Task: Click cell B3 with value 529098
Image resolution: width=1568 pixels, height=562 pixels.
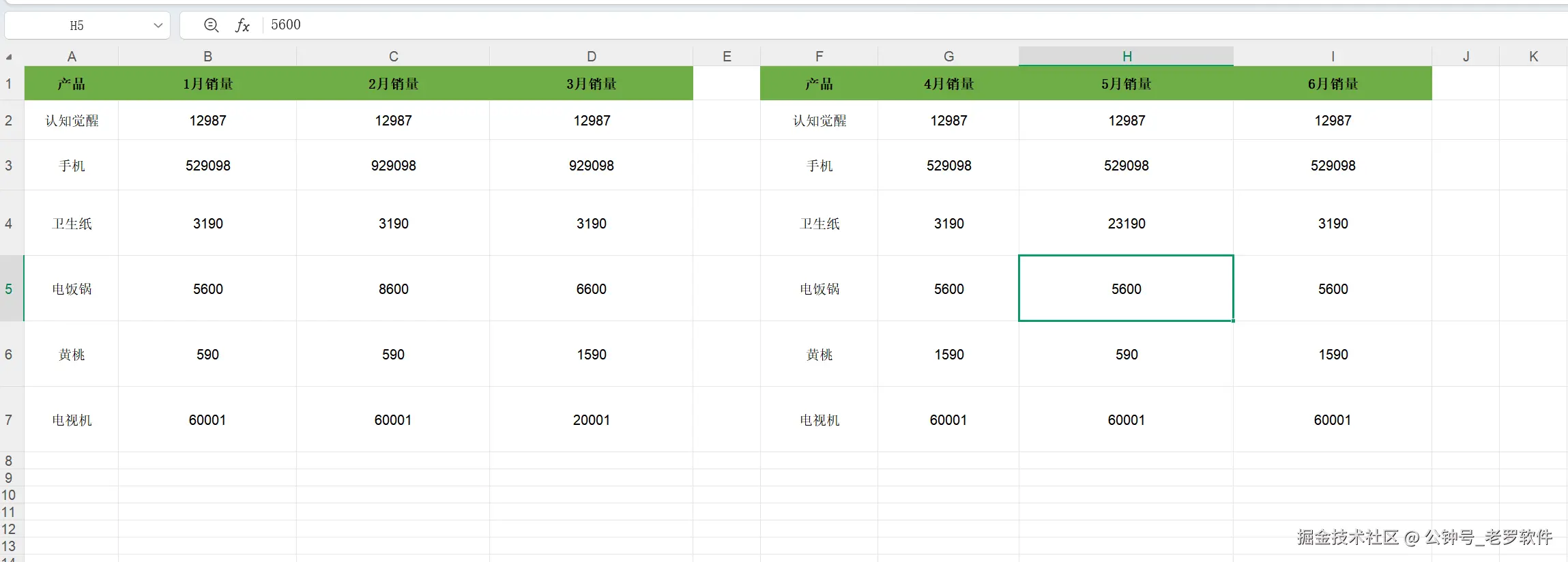Action: [207, 166]
